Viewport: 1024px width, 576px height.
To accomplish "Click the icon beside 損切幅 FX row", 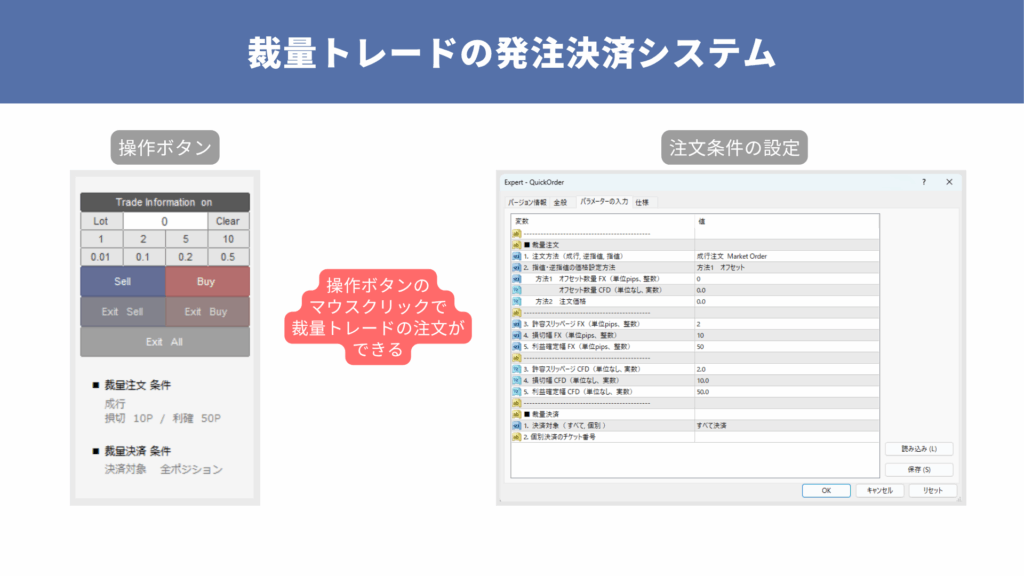I will coord(516,335).
